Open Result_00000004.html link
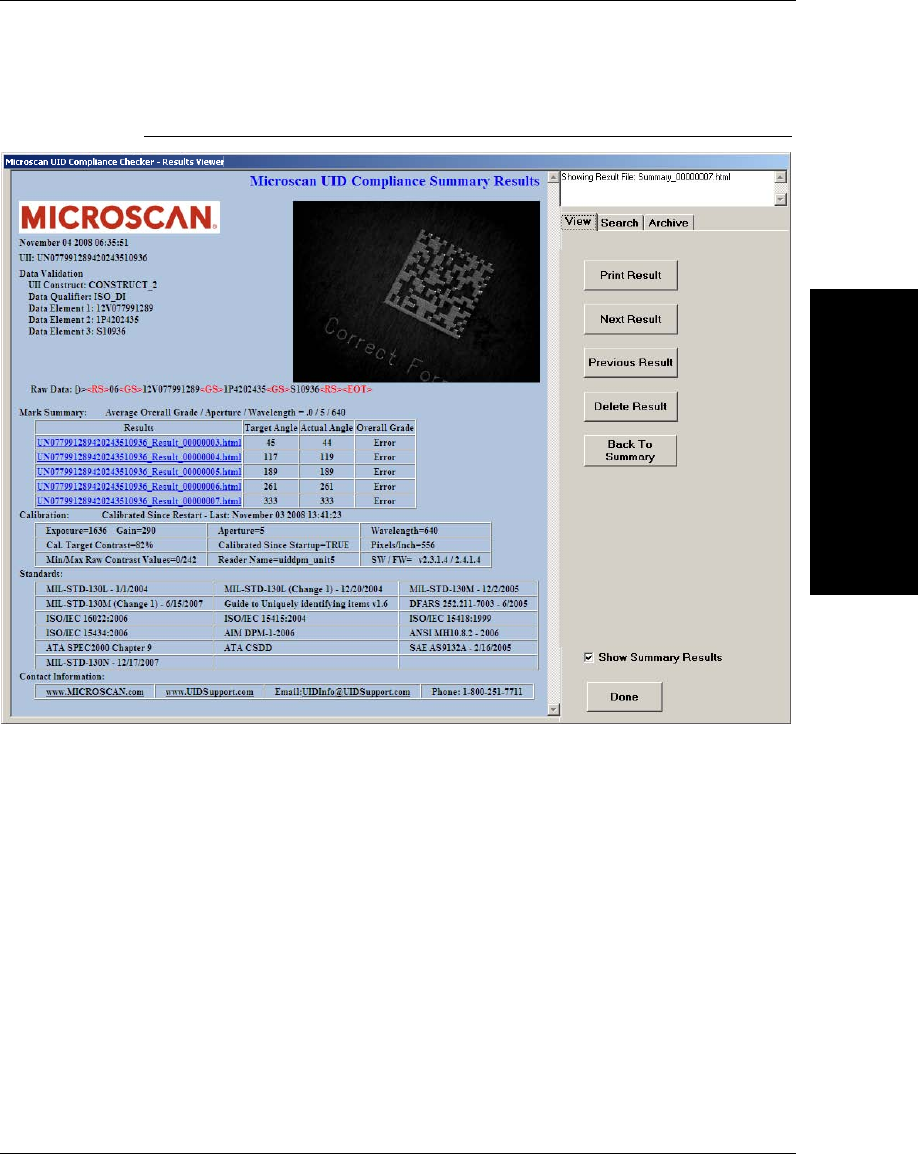 (139, 457)
